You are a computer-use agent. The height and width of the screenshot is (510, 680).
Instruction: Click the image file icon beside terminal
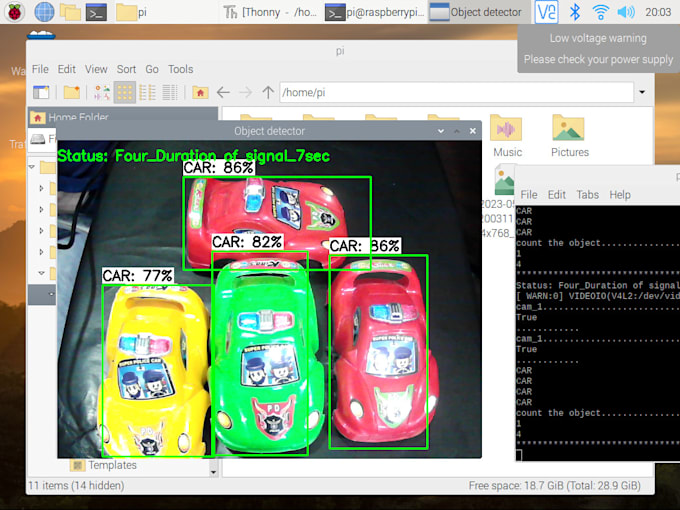pyautogui.click(x=504, y=180)
